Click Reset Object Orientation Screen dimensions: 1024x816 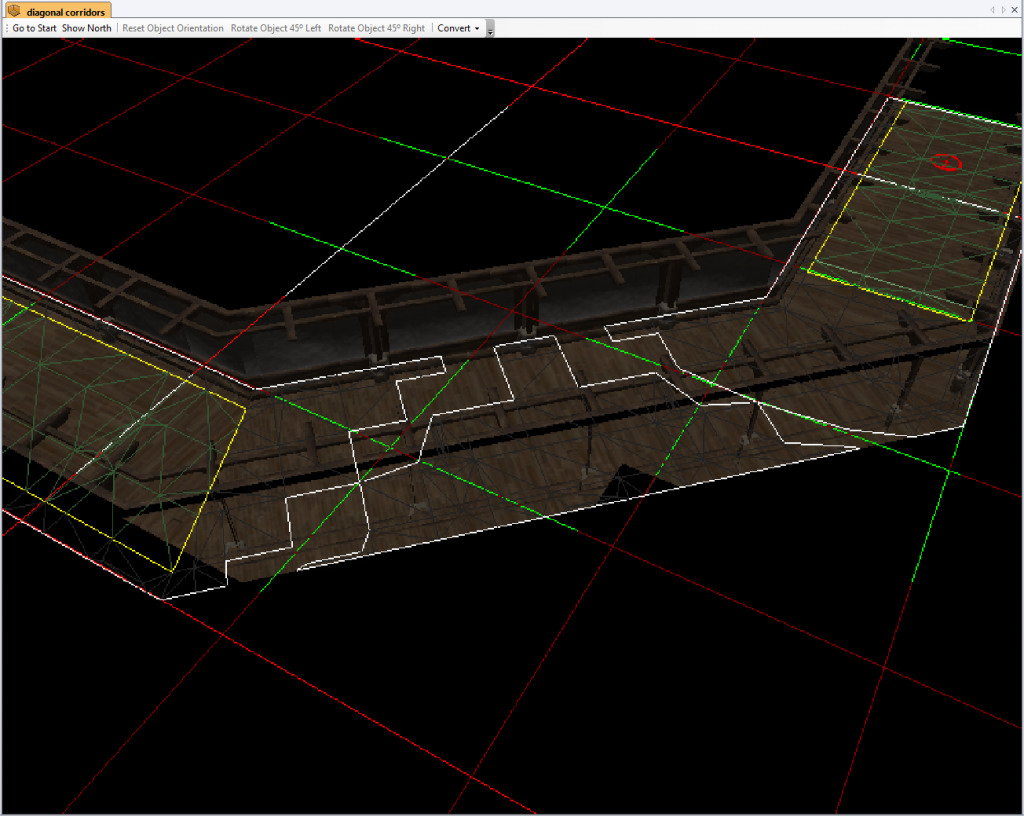pyautogui.click(x=173, y=28)
